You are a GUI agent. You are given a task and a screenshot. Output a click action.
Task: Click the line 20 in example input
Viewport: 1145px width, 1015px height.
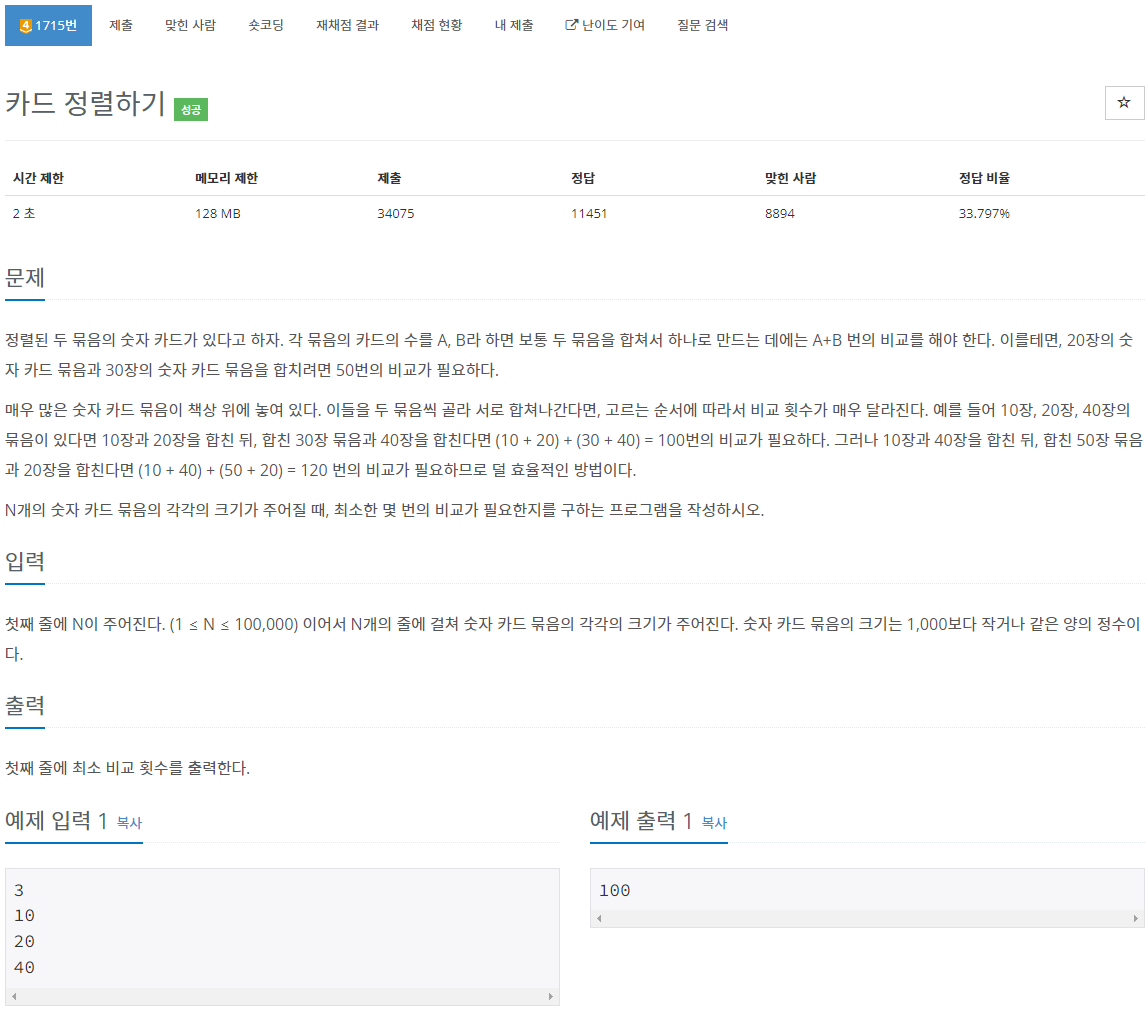24,942
